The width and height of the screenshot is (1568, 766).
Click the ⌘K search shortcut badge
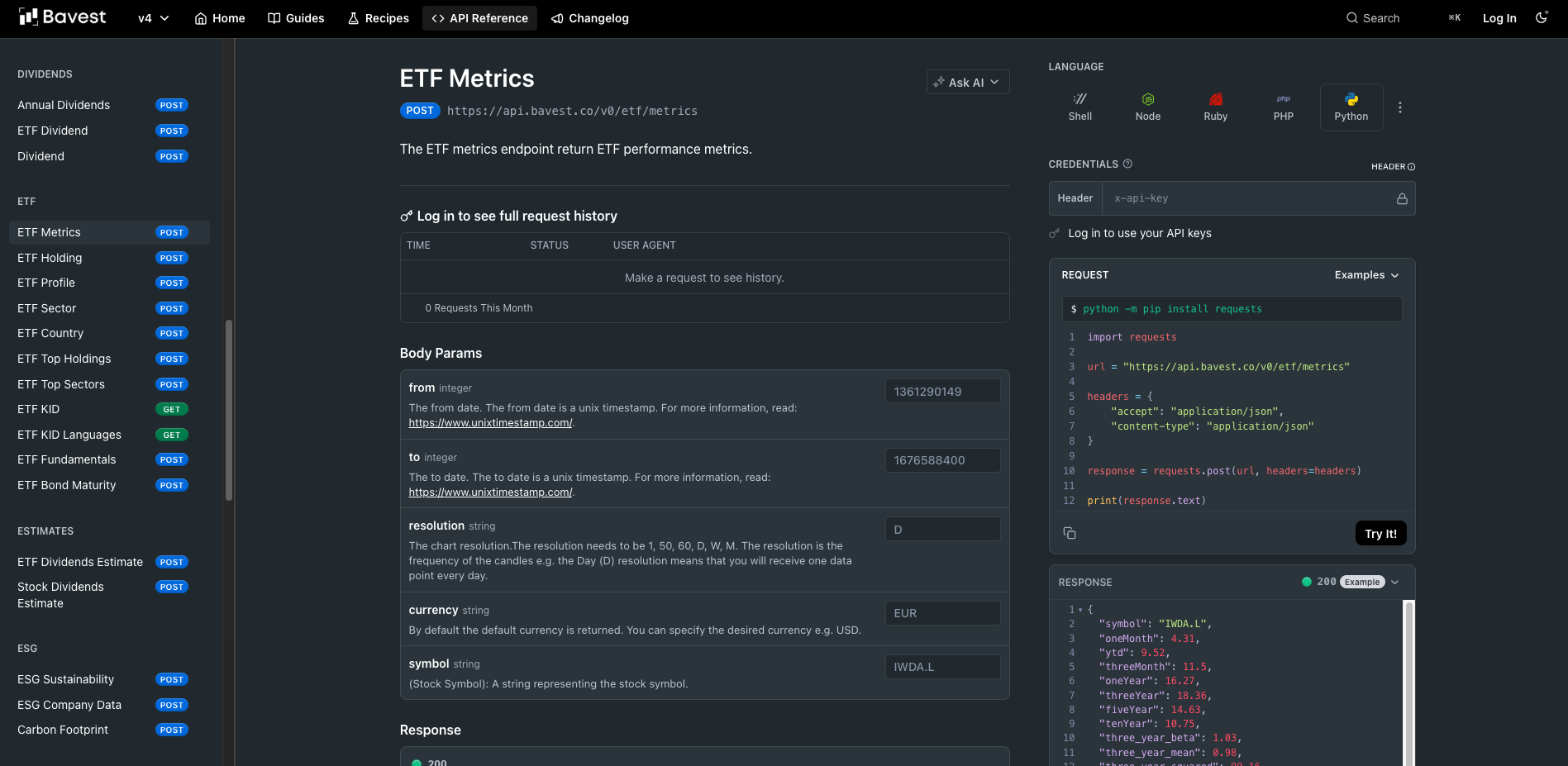tap(1455, 18)
